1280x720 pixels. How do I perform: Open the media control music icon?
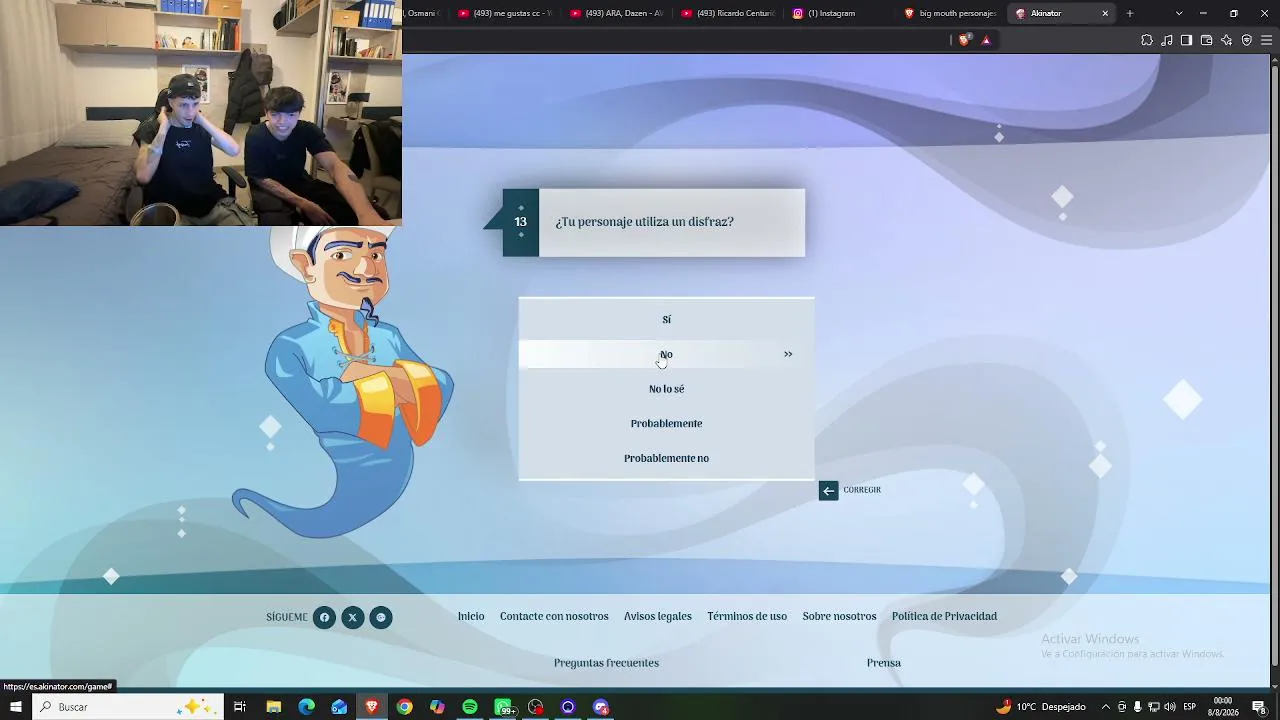point(1167,40)
